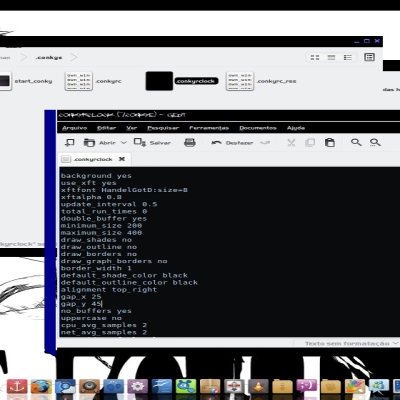400x400 pixels.
Task: Click the 'uppercase no' line
Action: click(91, 318)
